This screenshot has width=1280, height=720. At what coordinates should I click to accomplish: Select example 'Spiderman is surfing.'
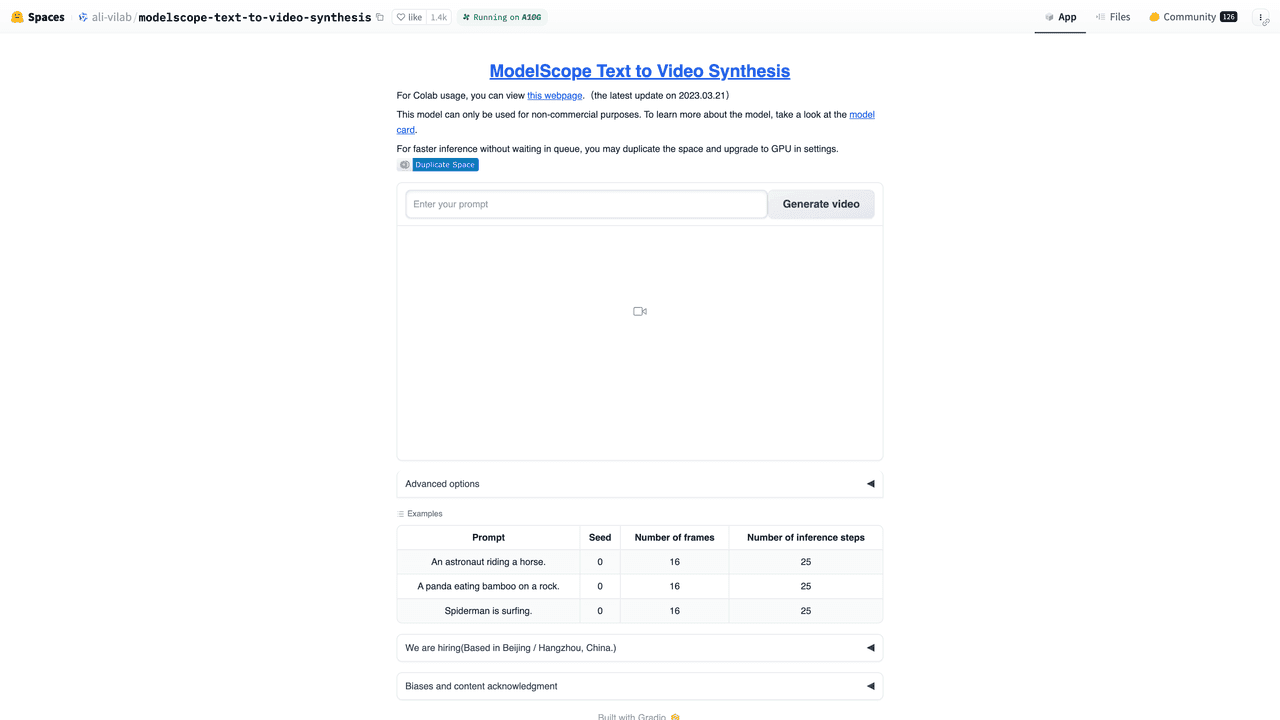click(488, 611)
